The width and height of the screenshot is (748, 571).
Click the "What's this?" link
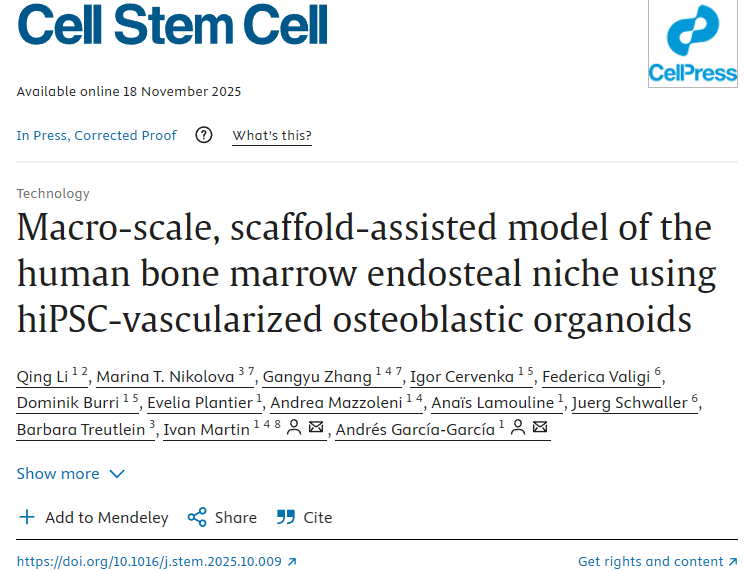pos(271,136)
